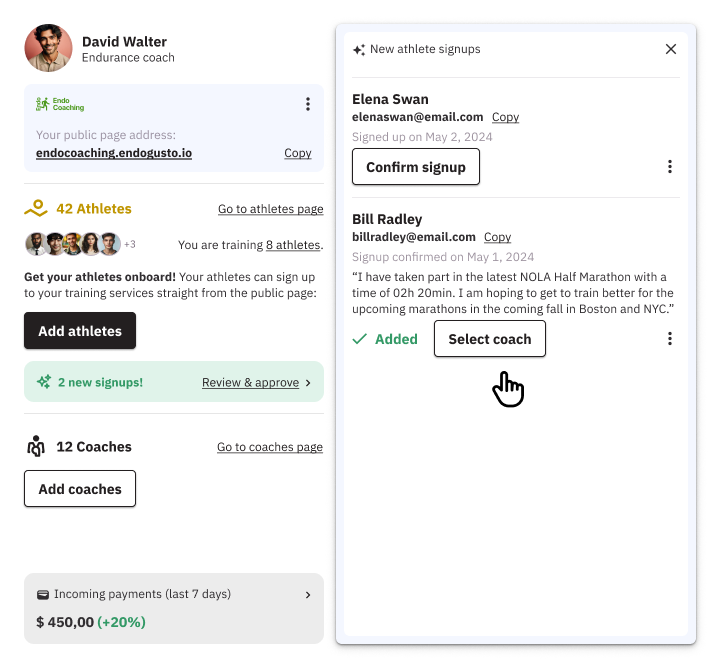This screenshot has height=668, width=720.
Task: Expand the Incoming payments chevron
Action: click(308, 595)
